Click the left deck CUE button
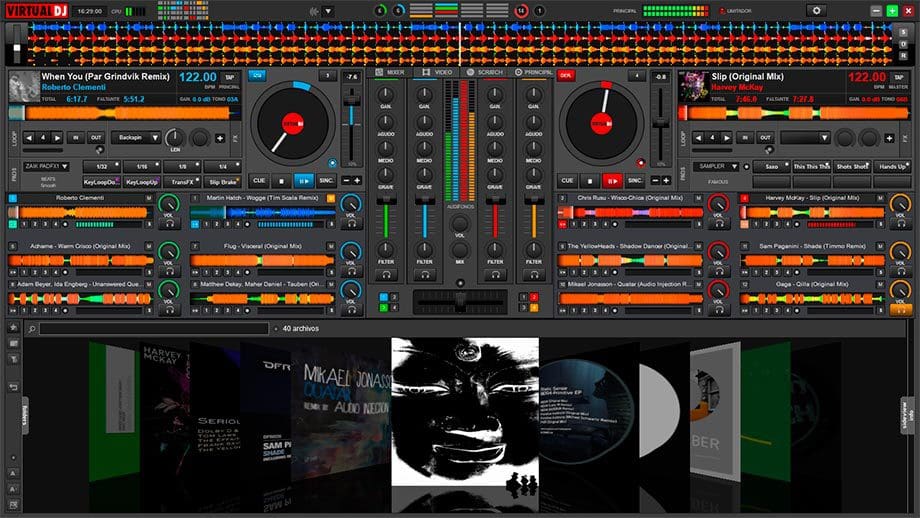 click(259, 181)
